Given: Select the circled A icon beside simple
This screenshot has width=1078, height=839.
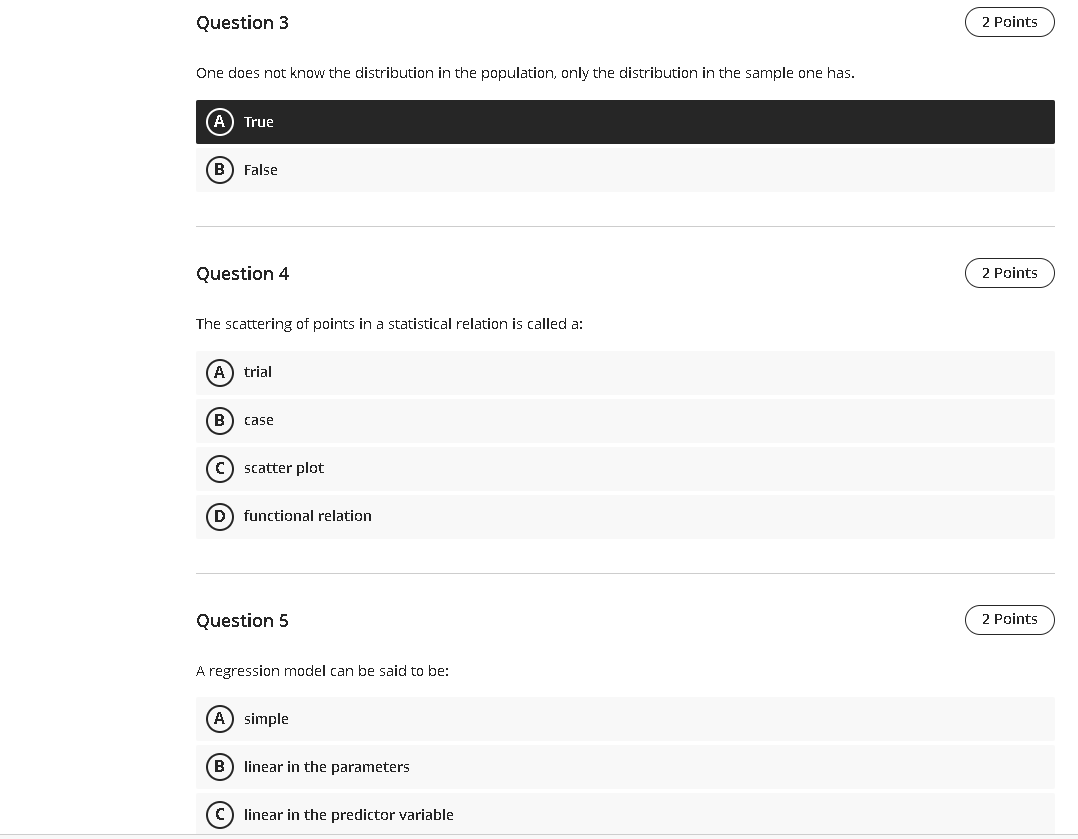Looking at the screenshot, I should (x=220, y=718).
